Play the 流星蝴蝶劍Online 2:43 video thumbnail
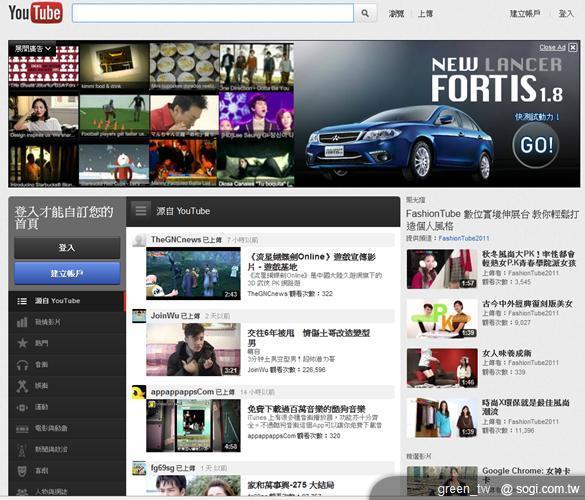This screenshot has width=585, height=500. coord(193,274)
